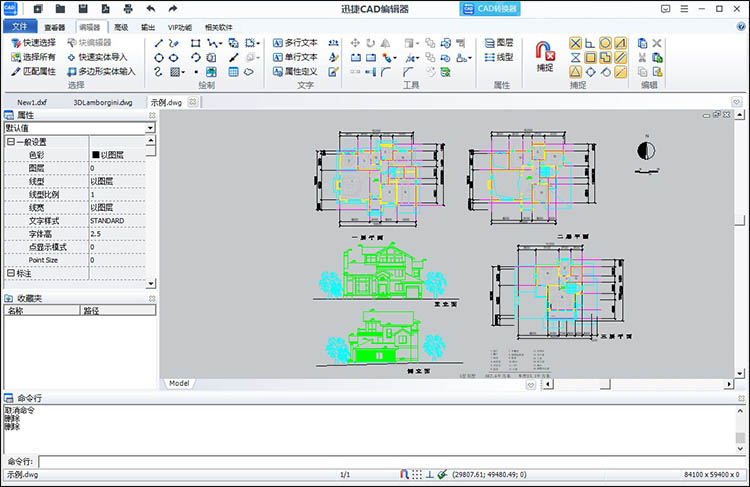Click the 命令行 input field

click(391, 461)
